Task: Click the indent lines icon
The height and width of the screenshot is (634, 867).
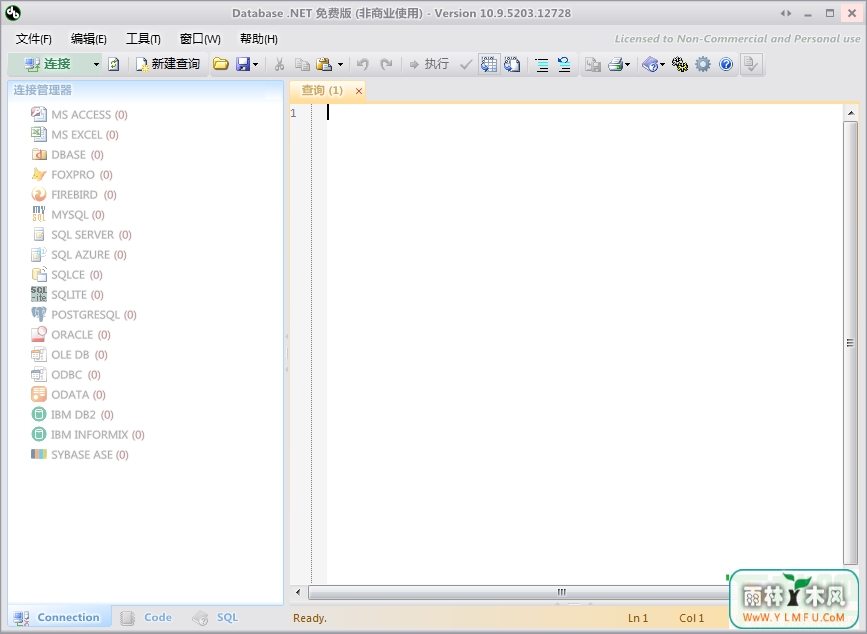Action: pos(542,65)
